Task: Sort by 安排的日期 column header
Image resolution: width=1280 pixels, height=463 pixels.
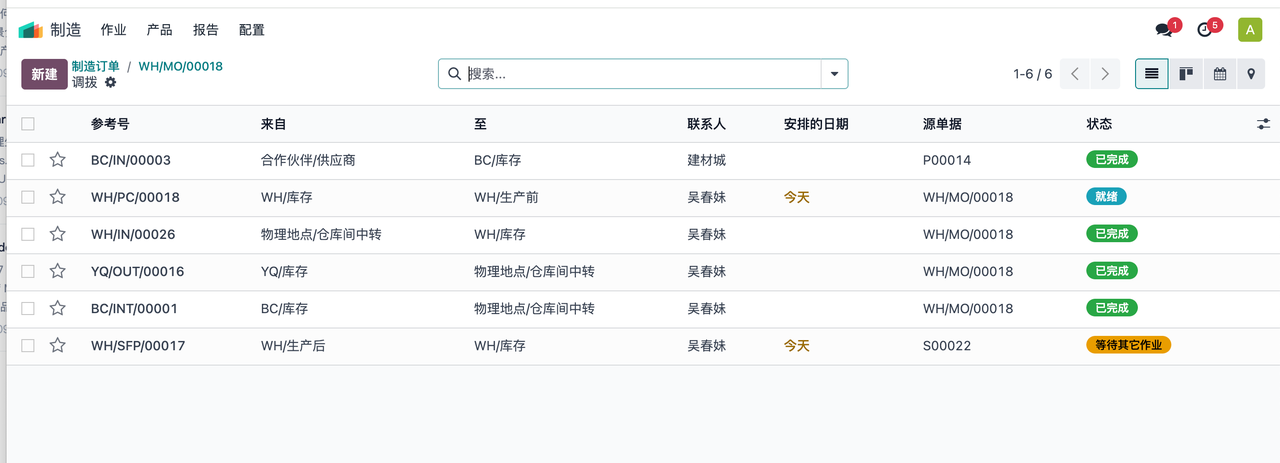Action: [x=816, y=124]
